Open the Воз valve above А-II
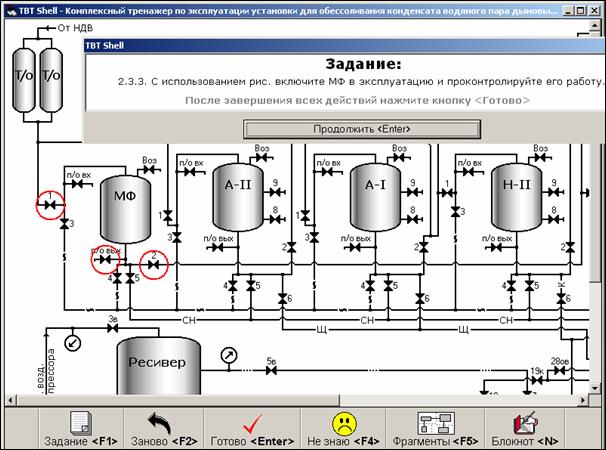 point(262,157)
